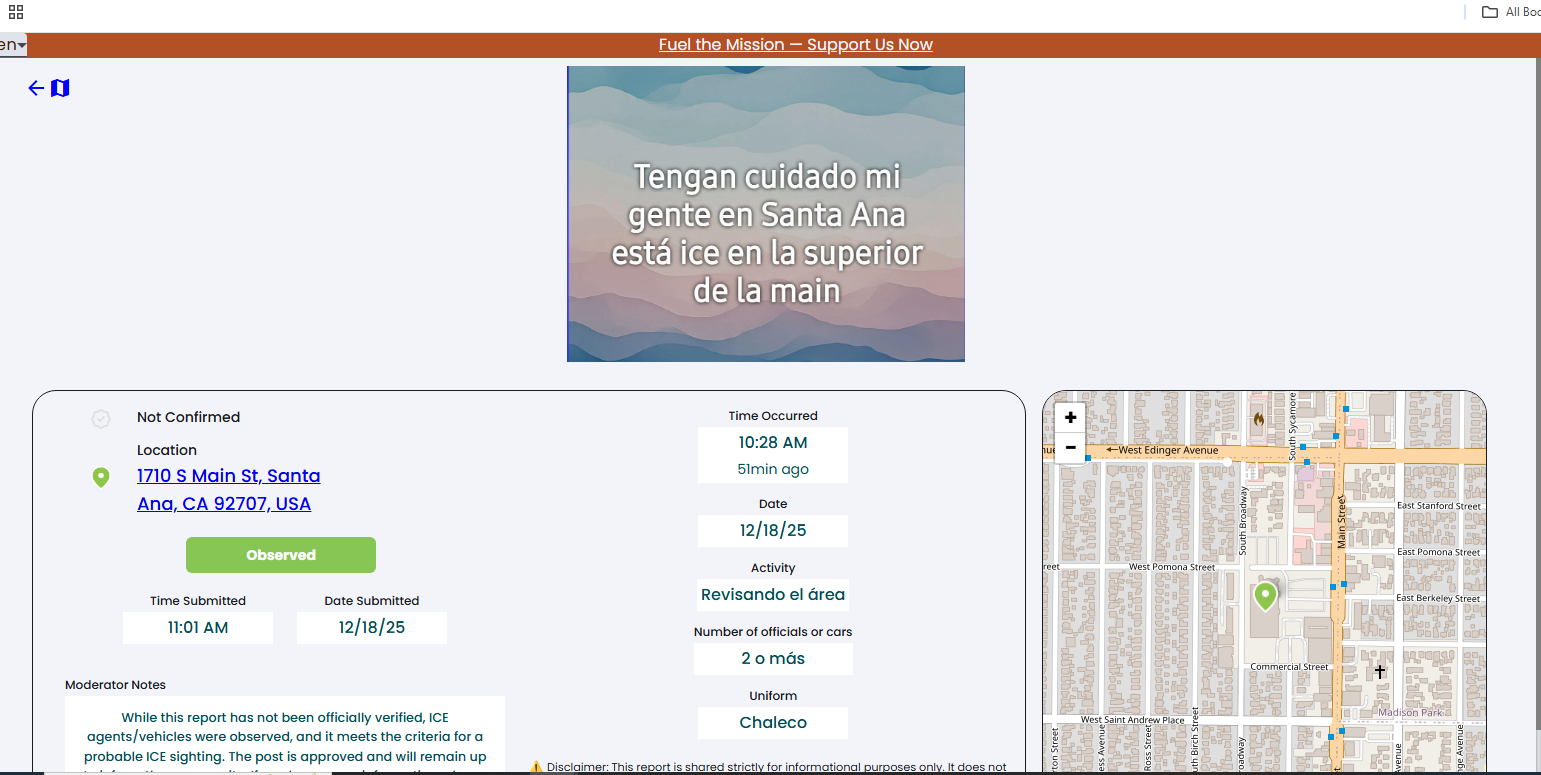Open the 'Fuel the Mission — Support Us Now' link

click(x=795, y=45)
